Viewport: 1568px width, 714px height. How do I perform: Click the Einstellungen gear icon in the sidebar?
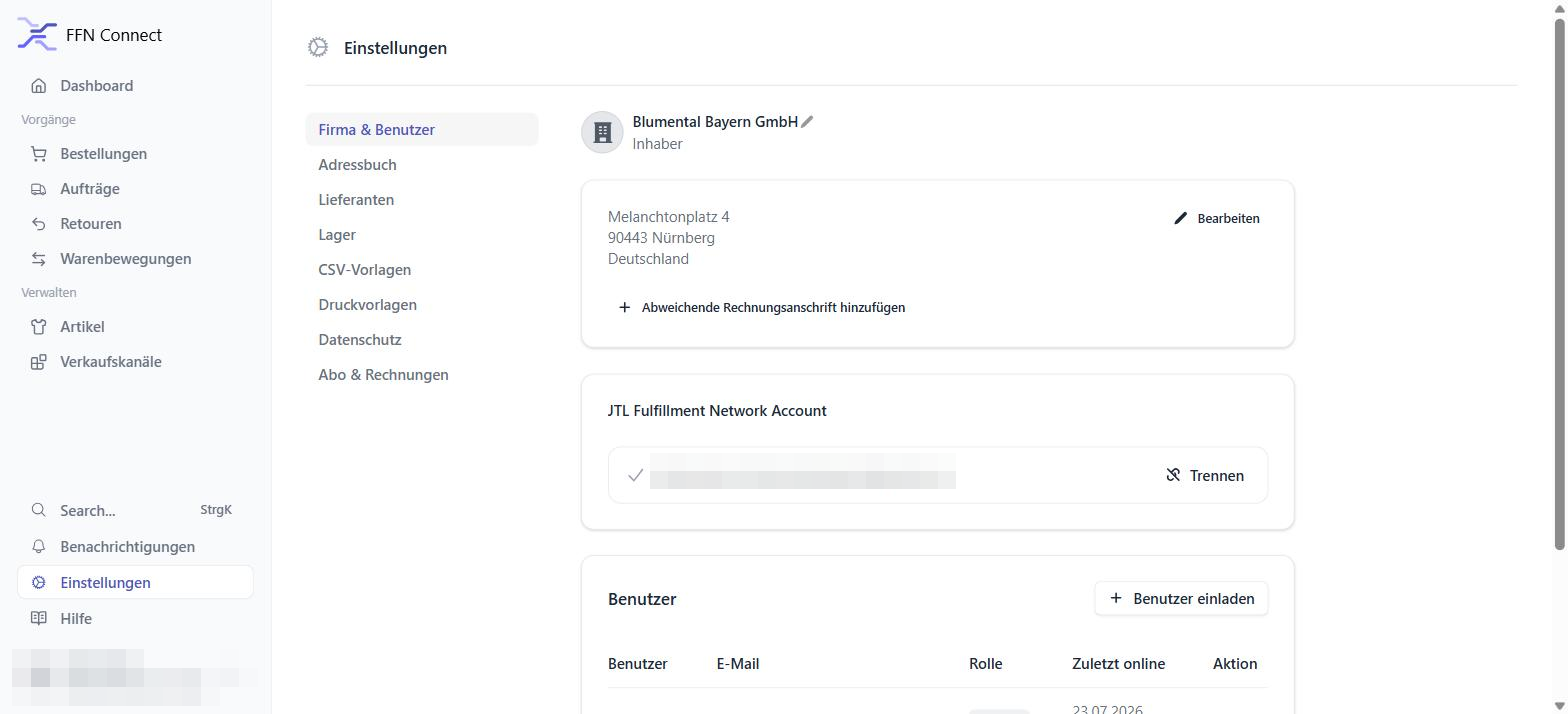[38, 582]
